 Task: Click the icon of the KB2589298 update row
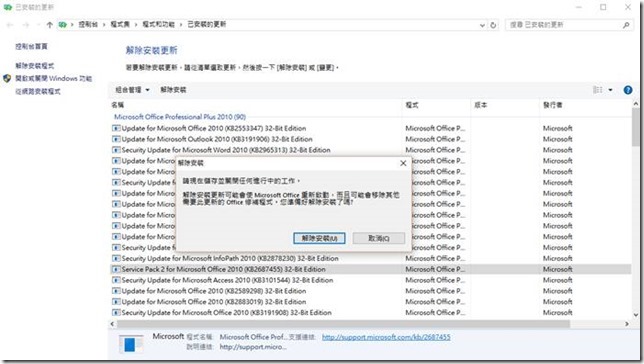(116, 291)
